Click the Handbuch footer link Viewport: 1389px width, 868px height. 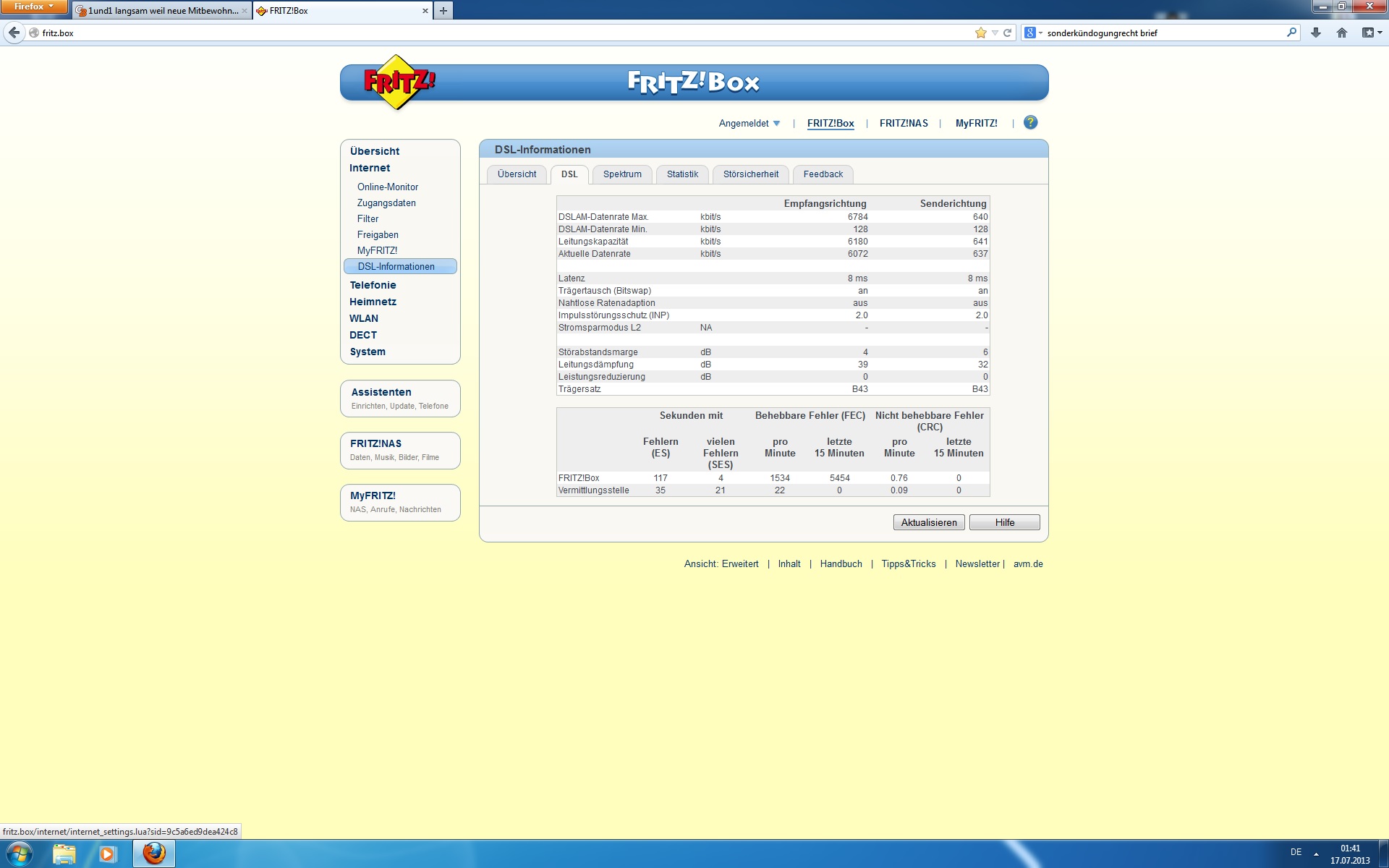coord(841,564)
